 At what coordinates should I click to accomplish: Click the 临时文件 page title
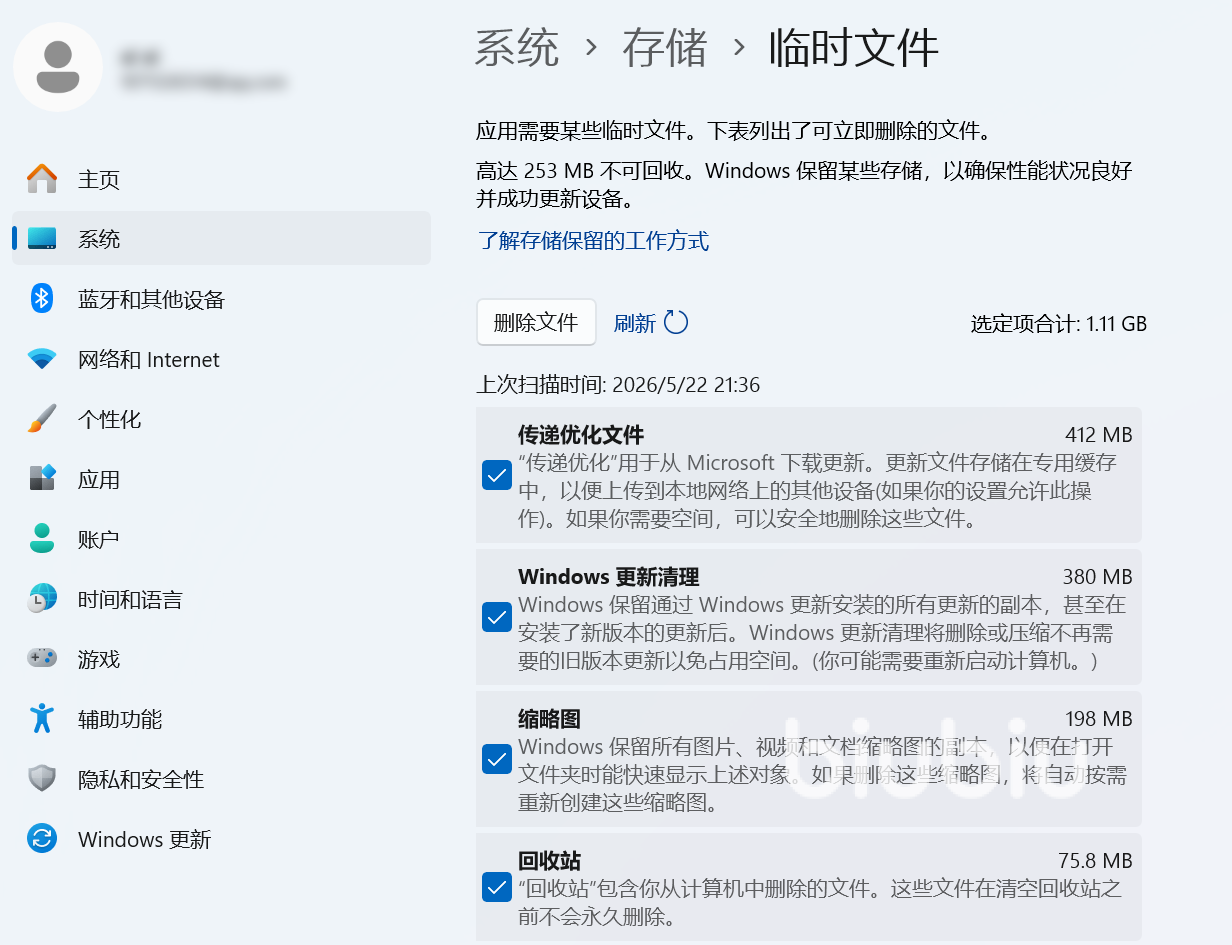pyautogui.click(x=854, y=48)
